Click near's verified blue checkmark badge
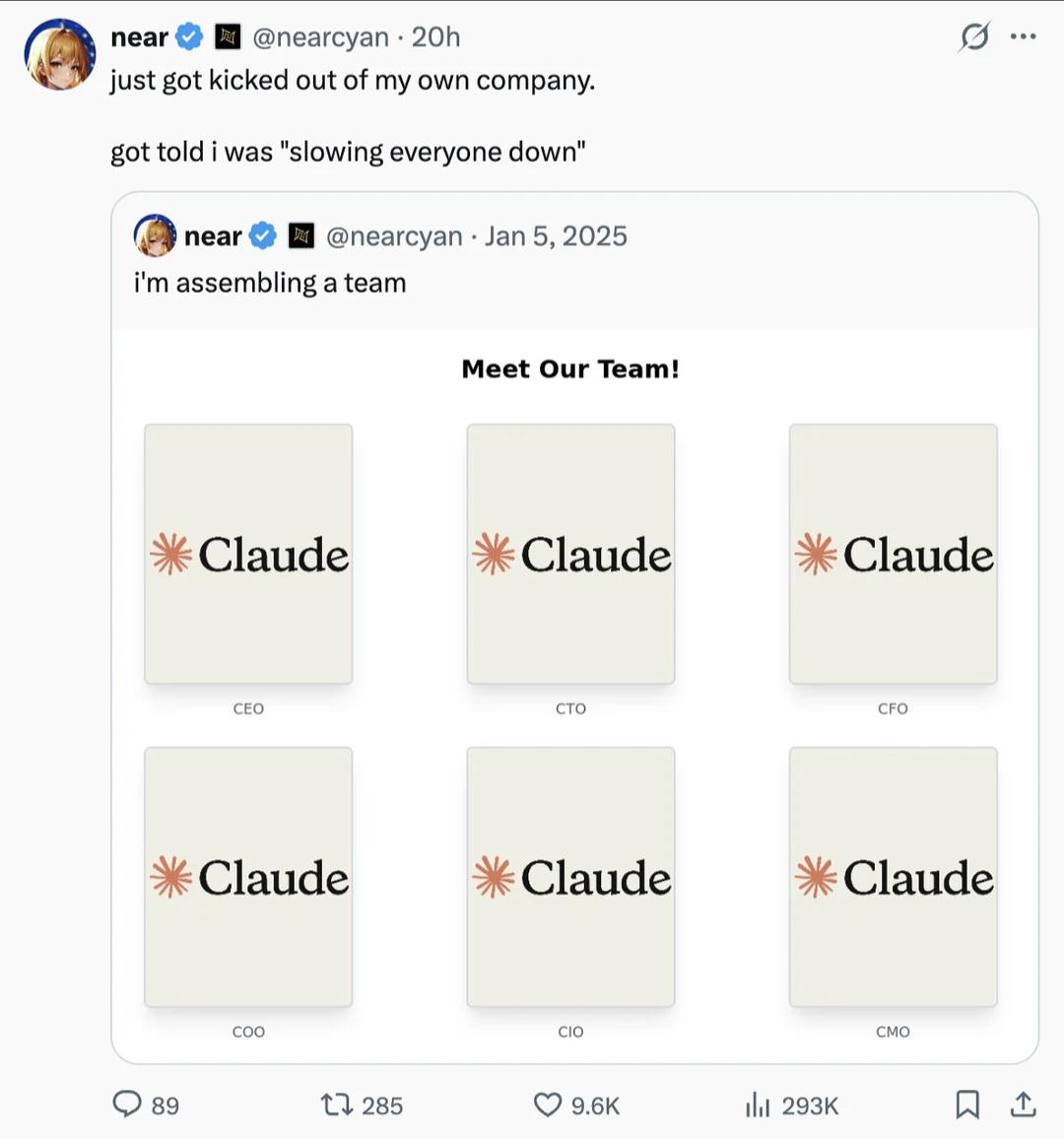1064x1139 pixels. click(188, 36)
